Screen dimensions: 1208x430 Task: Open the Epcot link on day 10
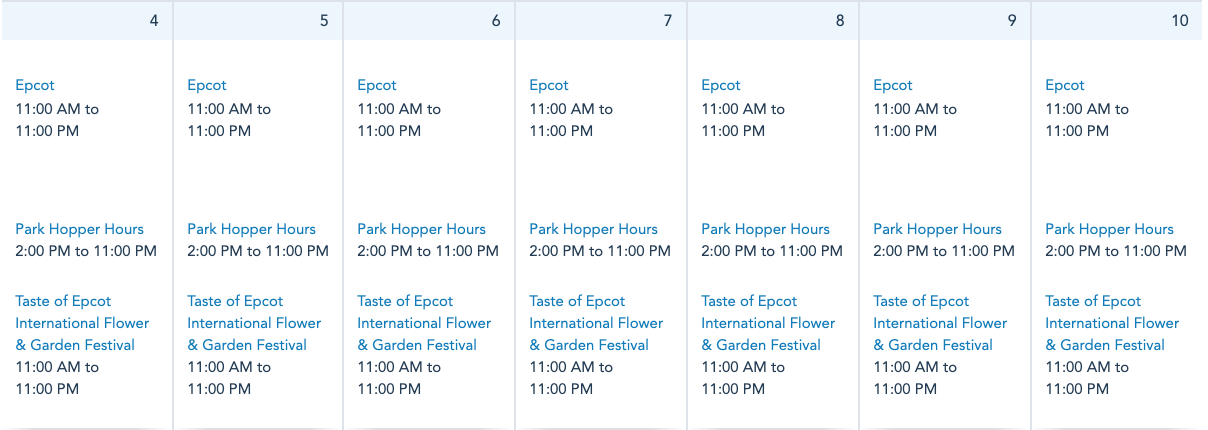(x=1065, y=85)
